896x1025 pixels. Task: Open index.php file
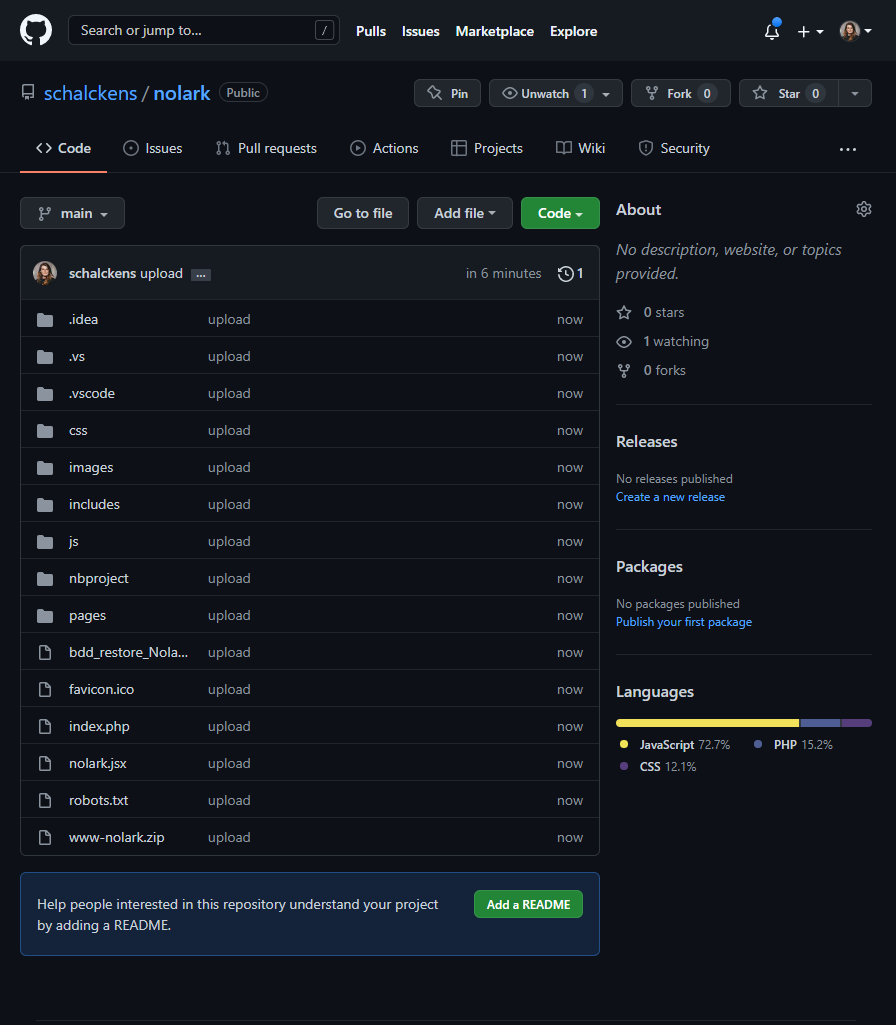99,726
